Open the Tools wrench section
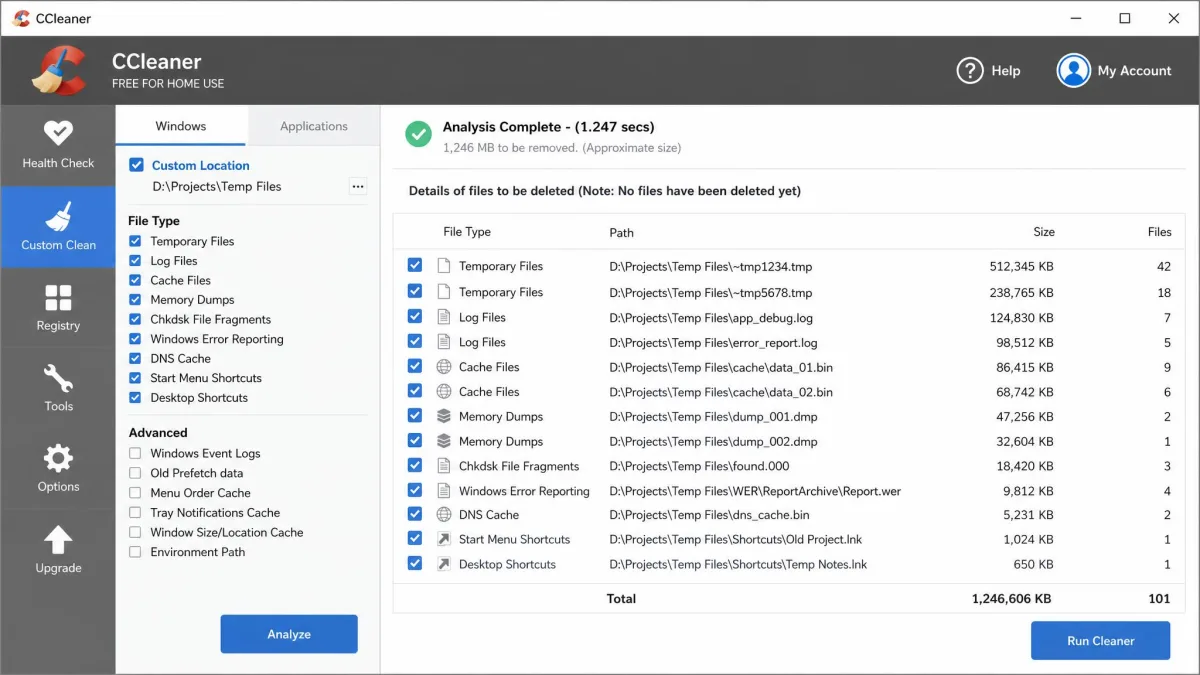 58,388
